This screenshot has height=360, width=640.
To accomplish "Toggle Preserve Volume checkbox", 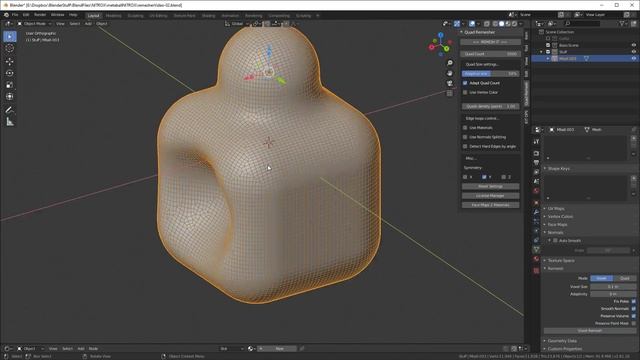I will 633,316.
